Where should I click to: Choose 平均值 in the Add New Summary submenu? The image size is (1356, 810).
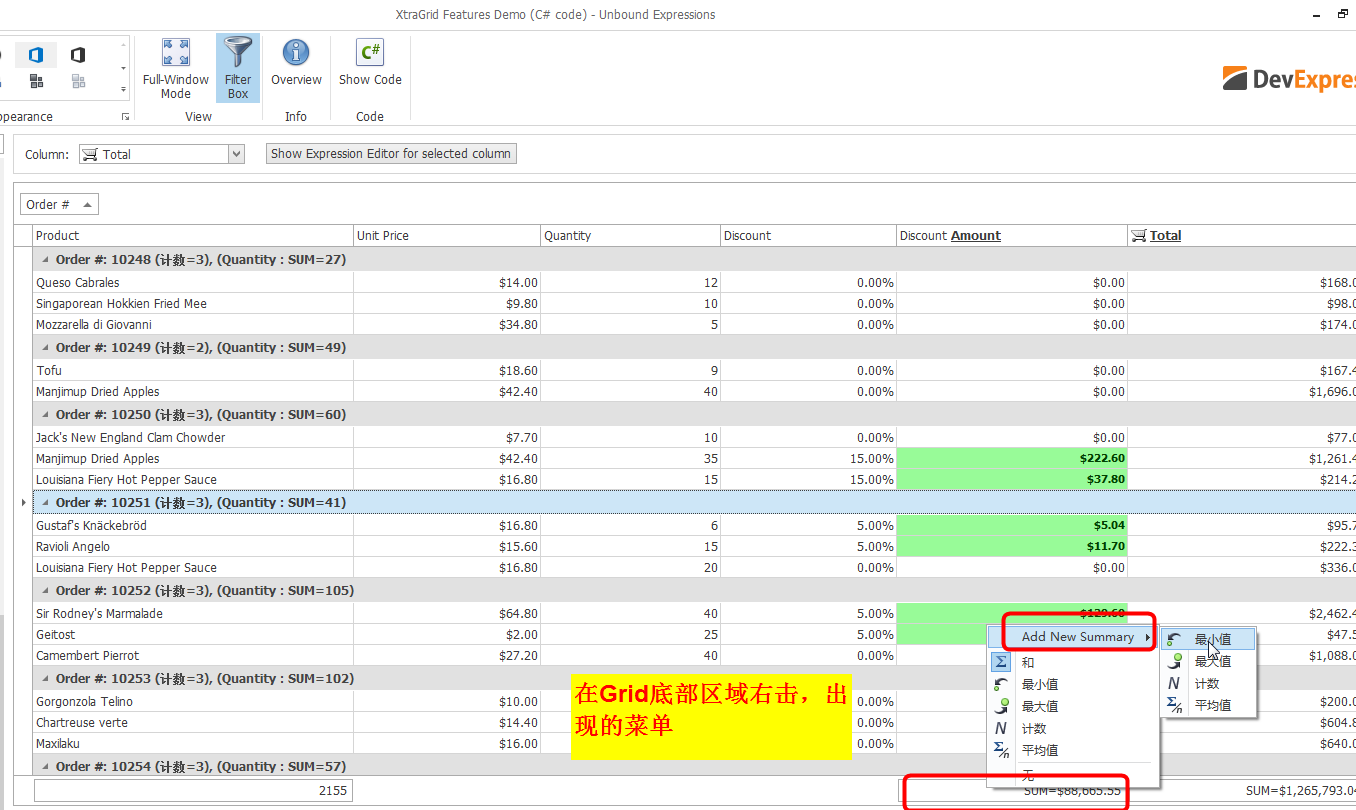point(1211,706)
